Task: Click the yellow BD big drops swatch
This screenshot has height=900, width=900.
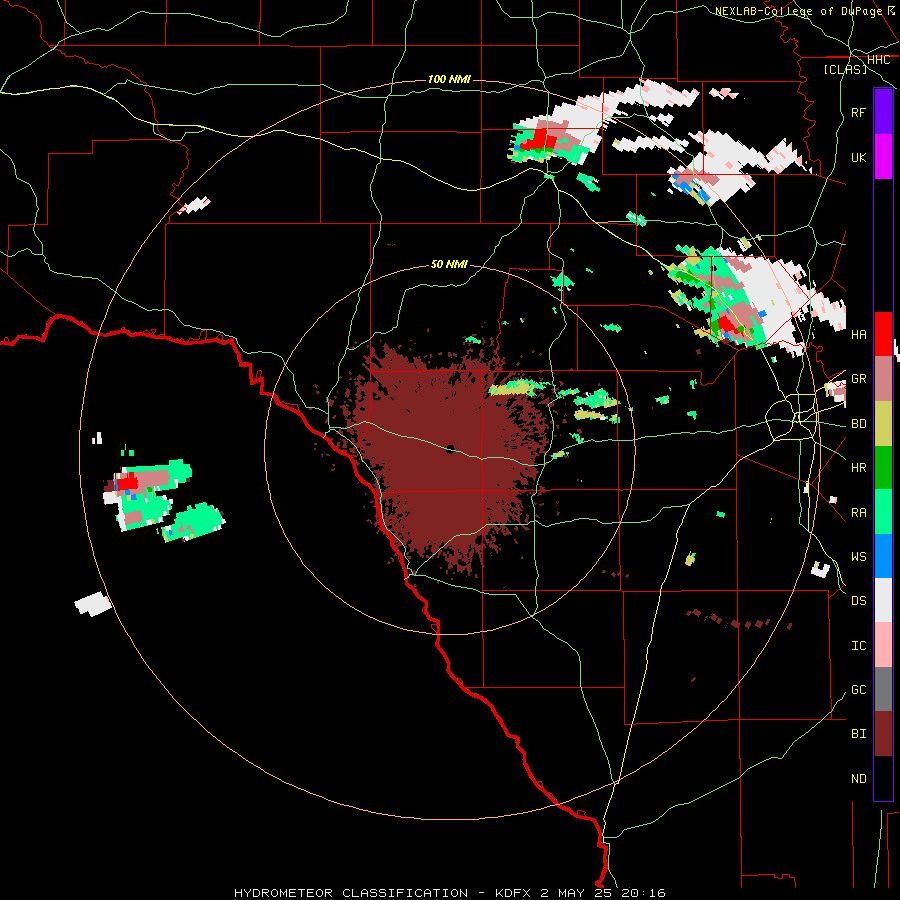Action: [x=883, y=424]
